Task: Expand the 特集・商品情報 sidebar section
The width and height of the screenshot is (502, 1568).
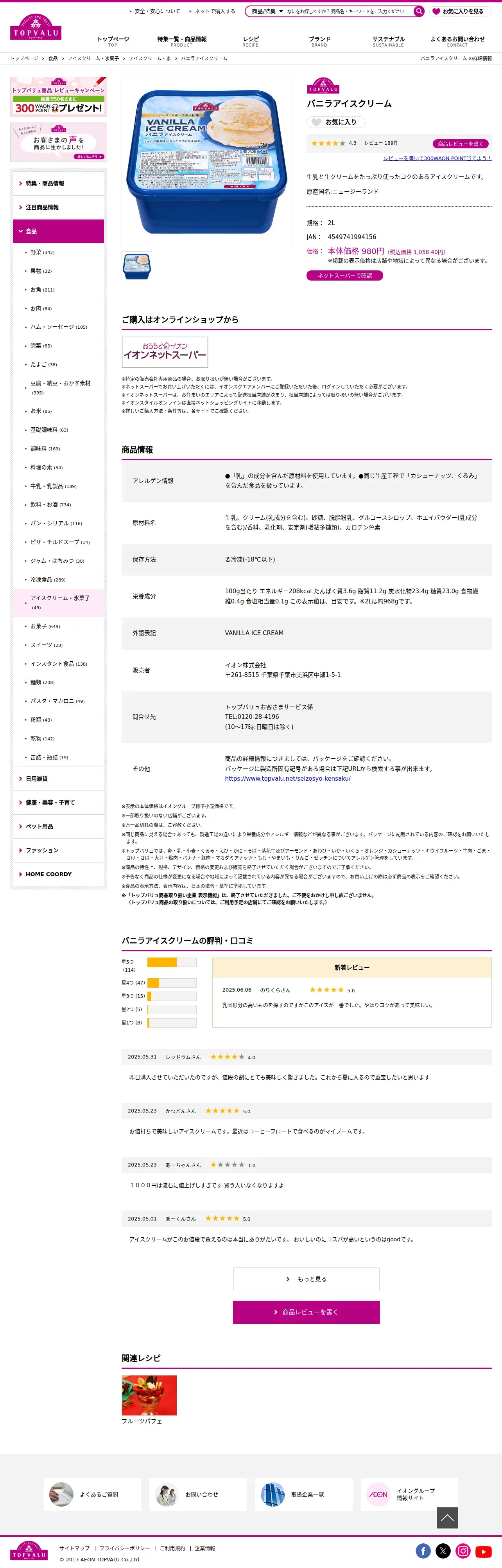Action: click(58, 183)
